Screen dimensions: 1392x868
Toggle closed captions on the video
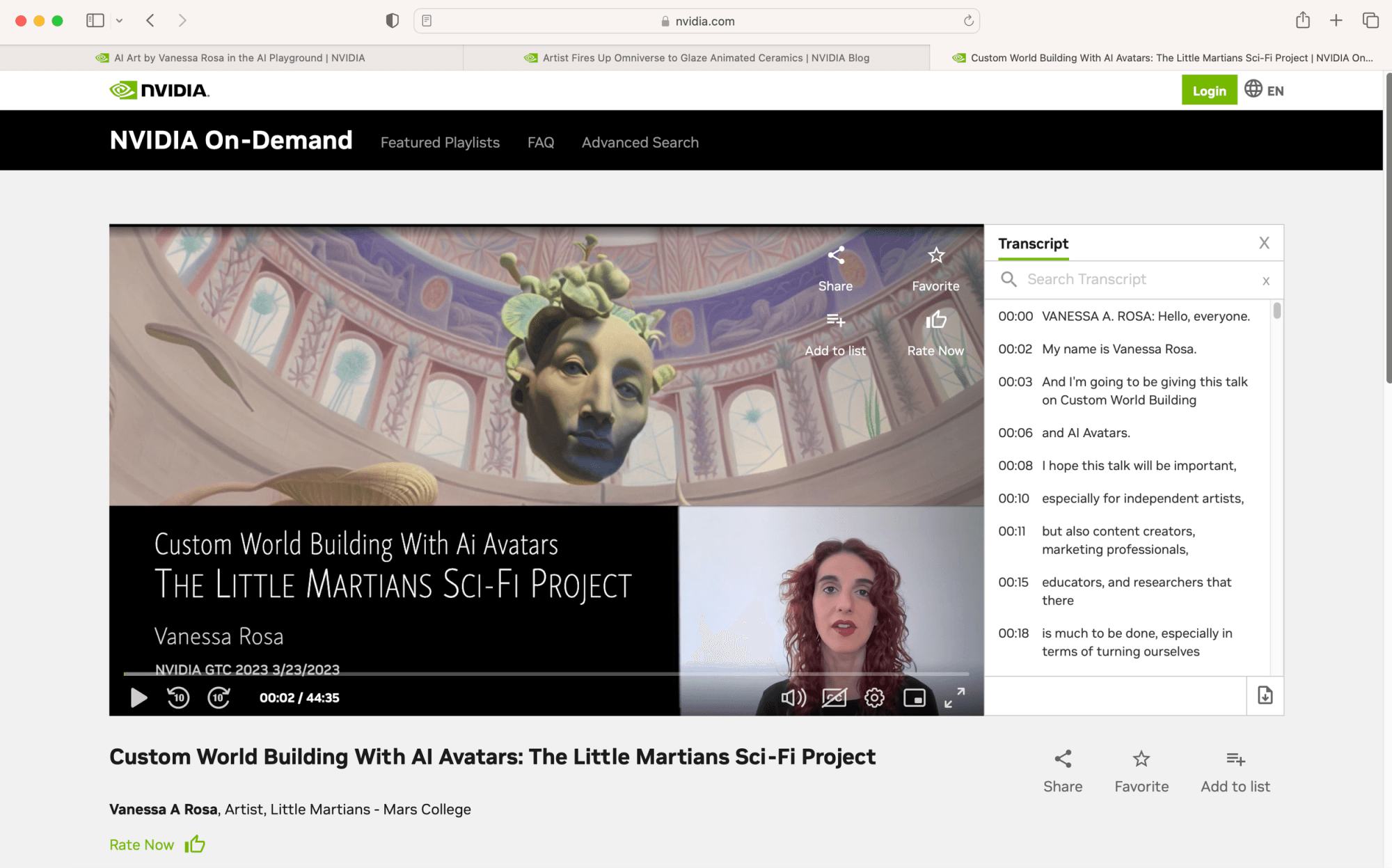pos(834,697)
